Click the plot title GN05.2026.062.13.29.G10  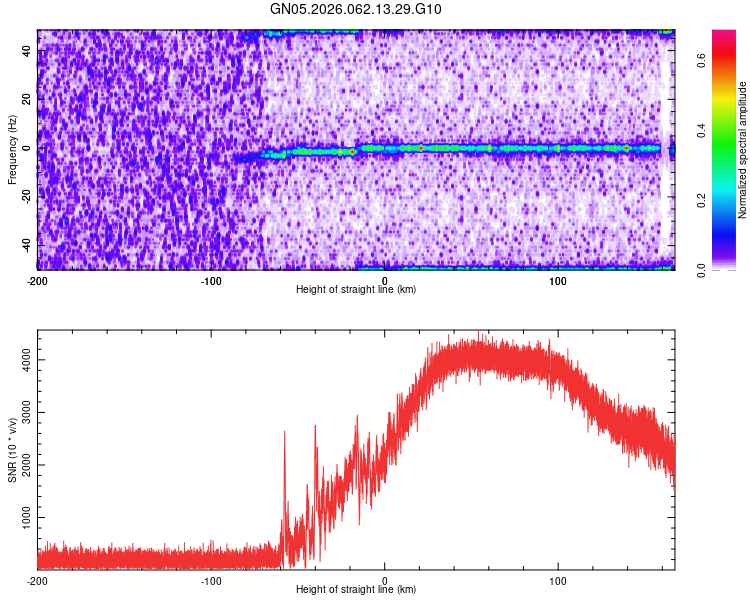[356, 10]
